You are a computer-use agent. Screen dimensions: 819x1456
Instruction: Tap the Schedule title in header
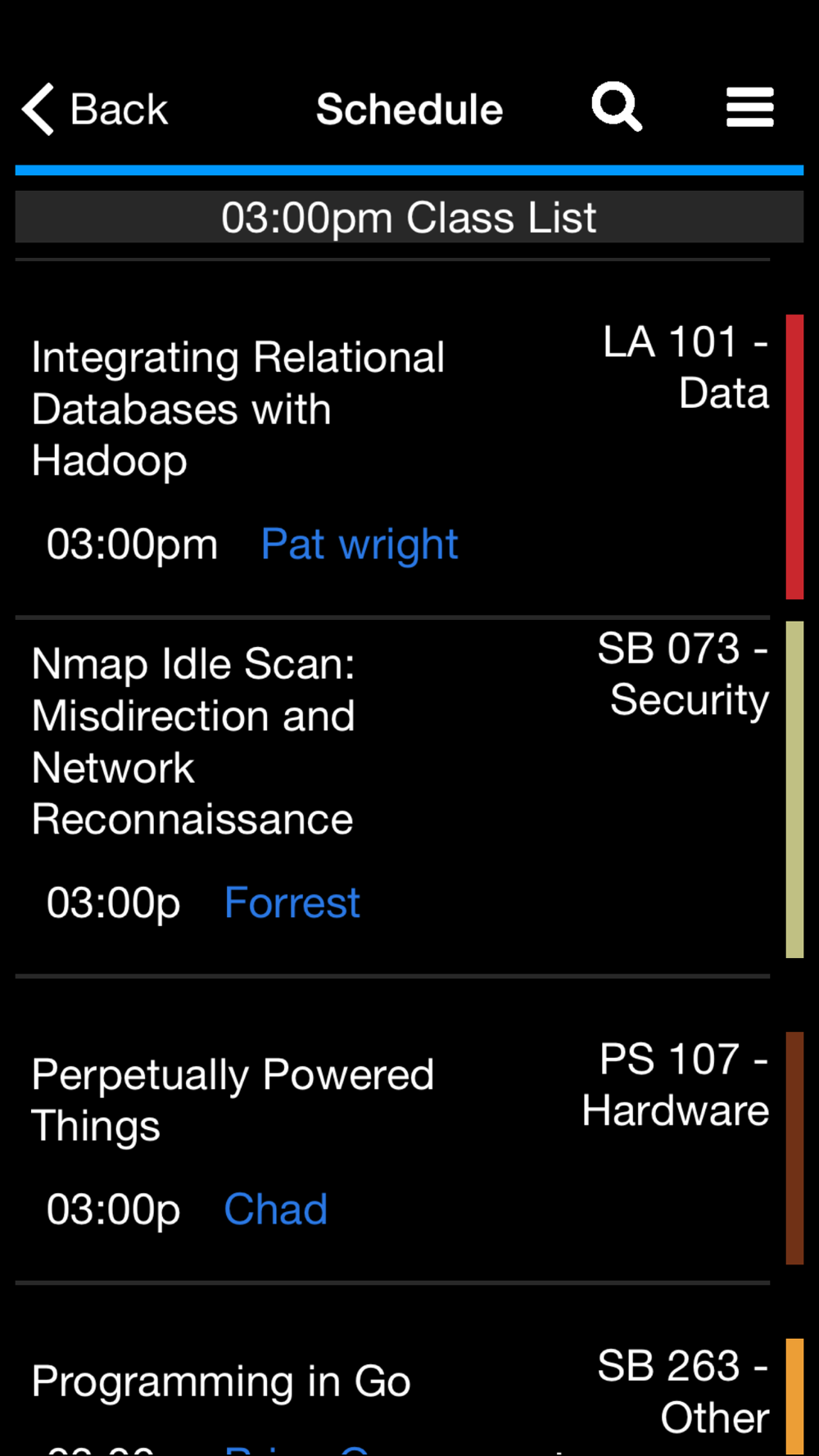tap(409, 109)
